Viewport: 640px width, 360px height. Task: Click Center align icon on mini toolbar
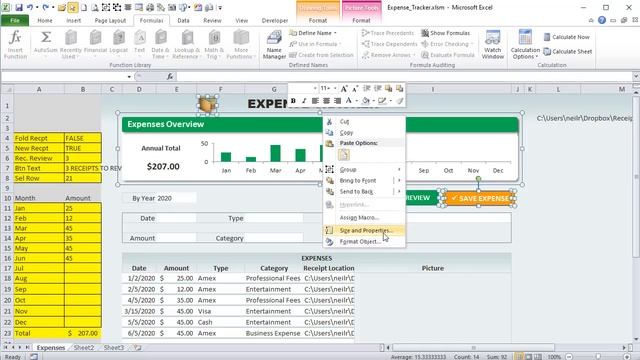[x=326, y=100]
